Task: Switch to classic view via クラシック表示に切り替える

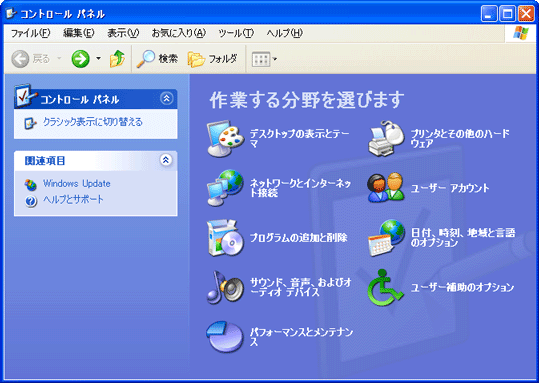Action: point(92,122)
